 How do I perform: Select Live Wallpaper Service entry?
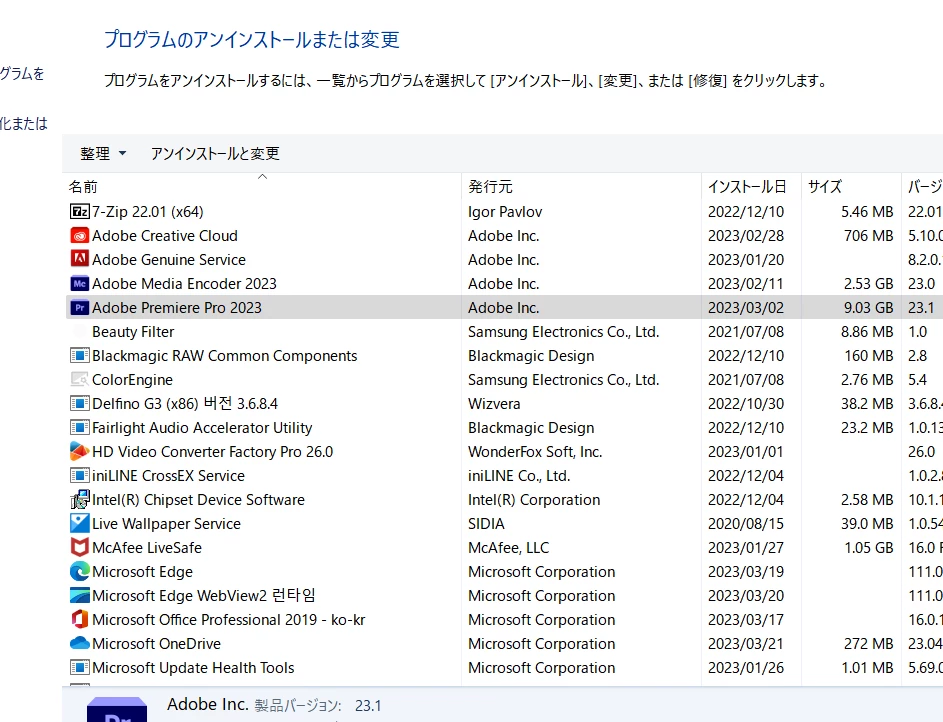(166, 524)
